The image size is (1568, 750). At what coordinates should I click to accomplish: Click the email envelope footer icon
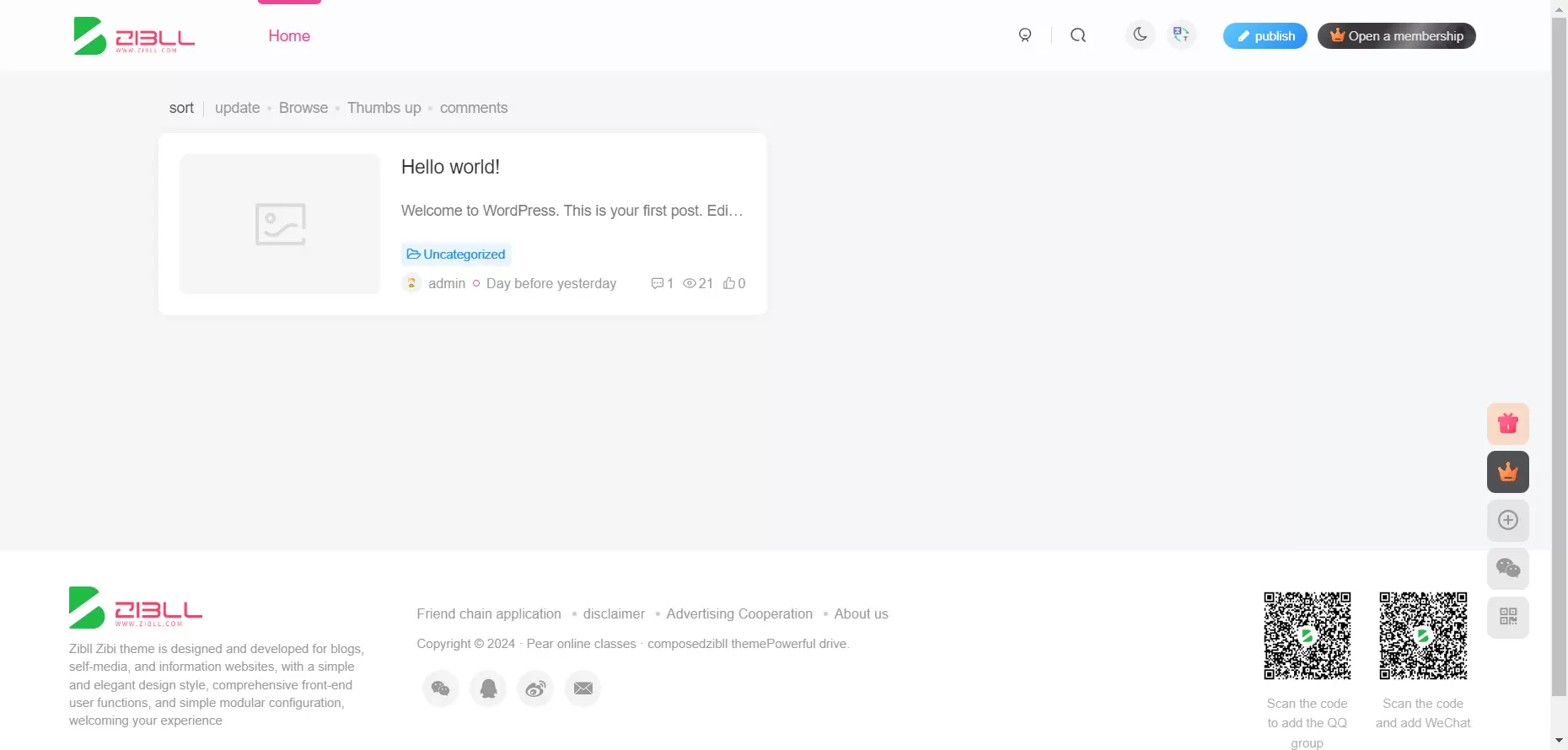click(583, 688)
